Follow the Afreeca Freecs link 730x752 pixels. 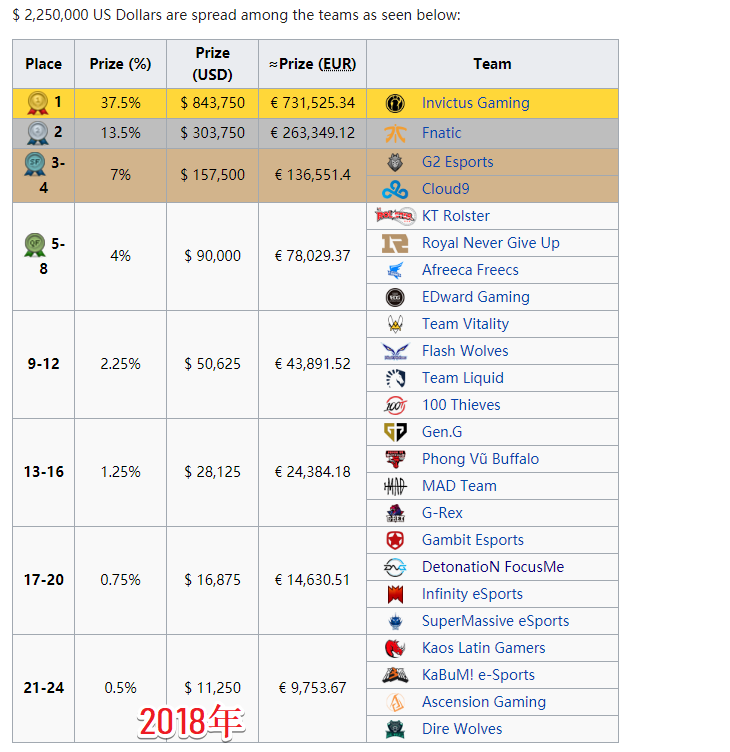[x=470, y=270]
